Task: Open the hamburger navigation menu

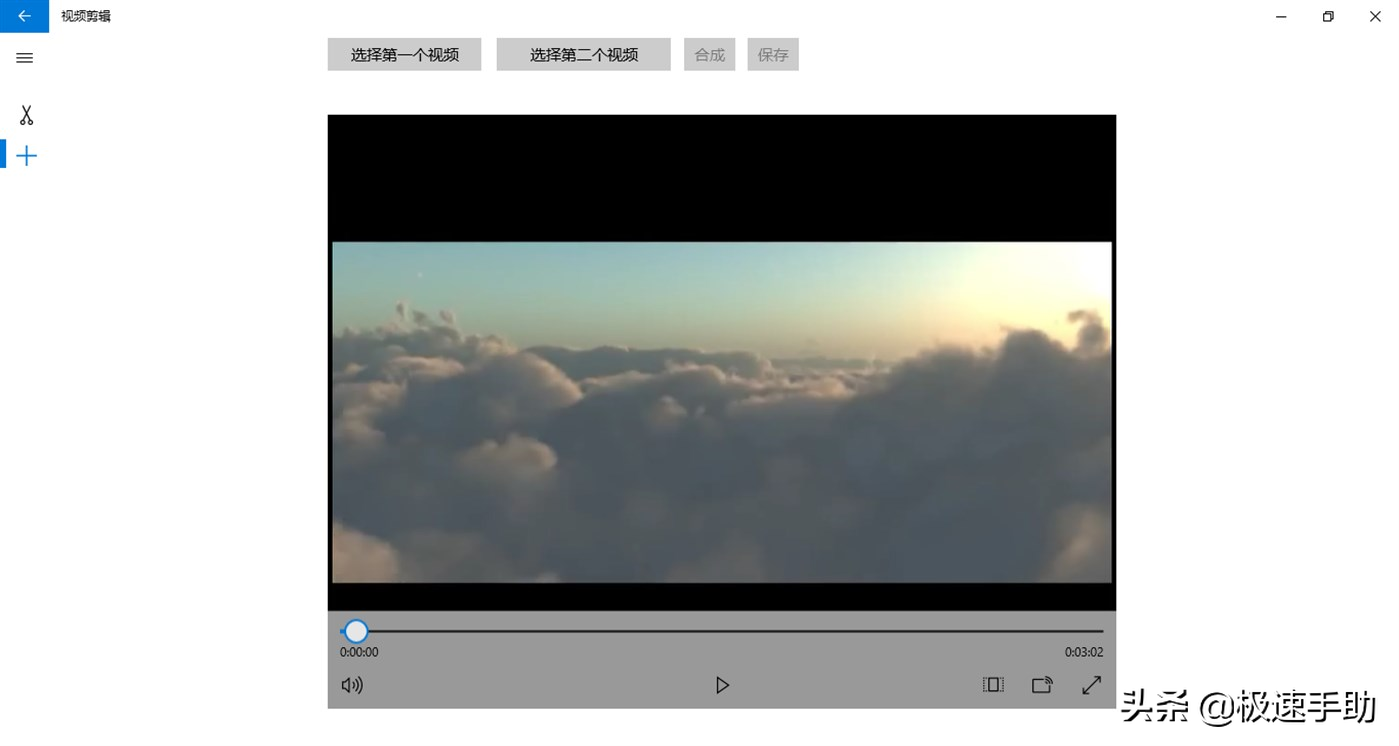Action: click(25, 58)
